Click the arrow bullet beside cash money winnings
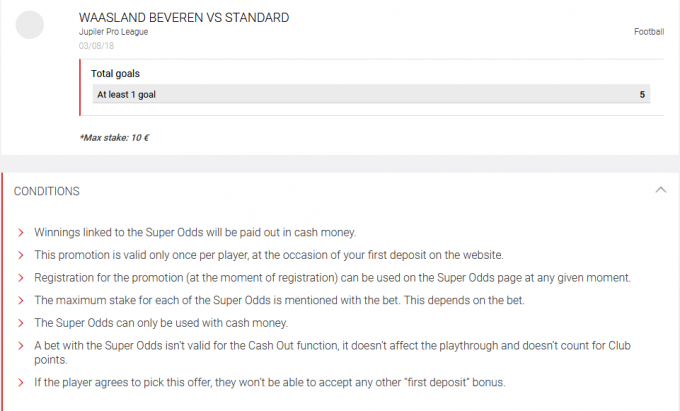 (20, 233)
